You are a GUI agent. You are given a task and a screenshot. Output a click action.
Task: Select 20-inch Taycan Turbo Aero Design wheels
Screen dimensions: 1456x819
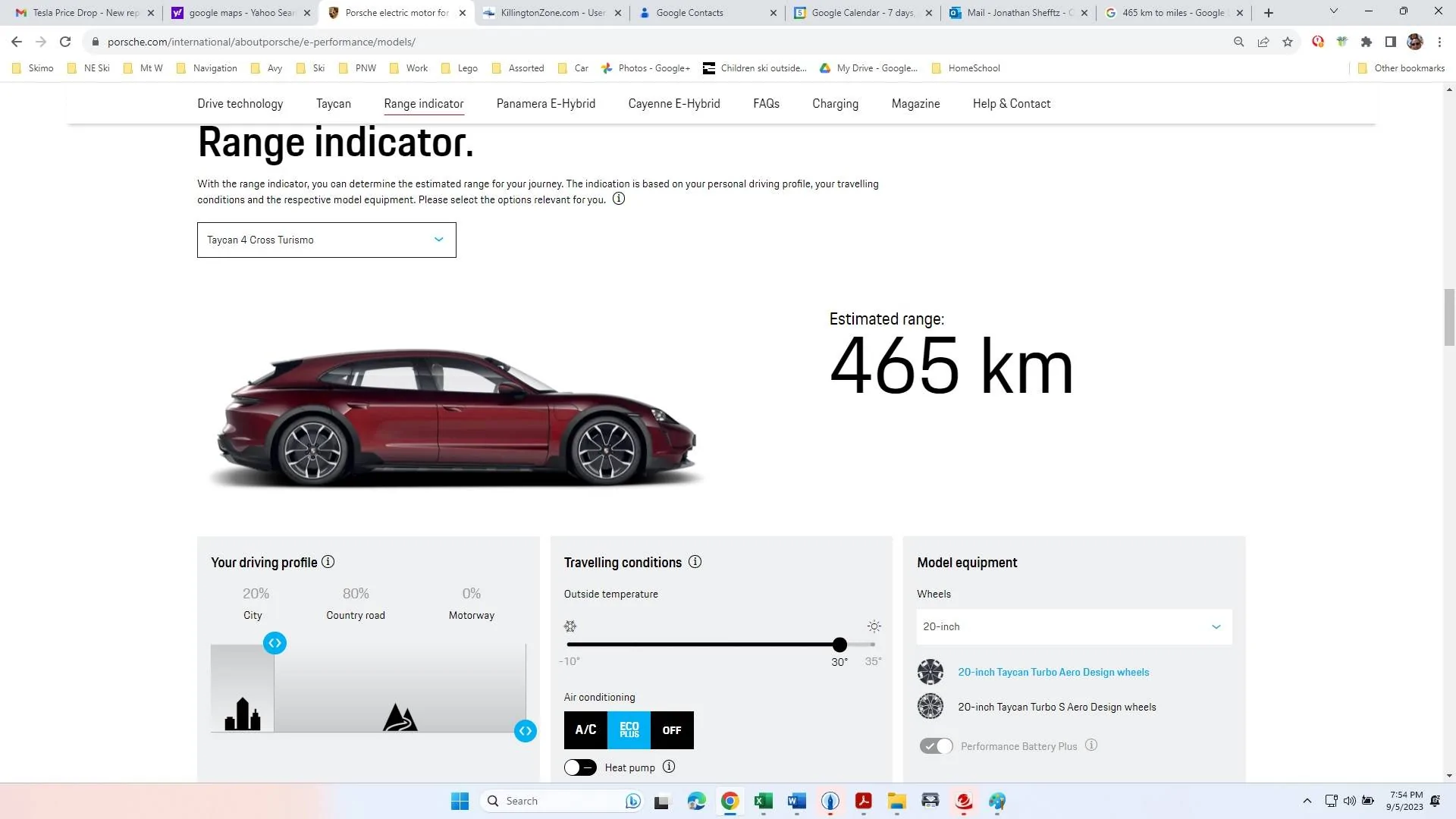coord(1053,673)
